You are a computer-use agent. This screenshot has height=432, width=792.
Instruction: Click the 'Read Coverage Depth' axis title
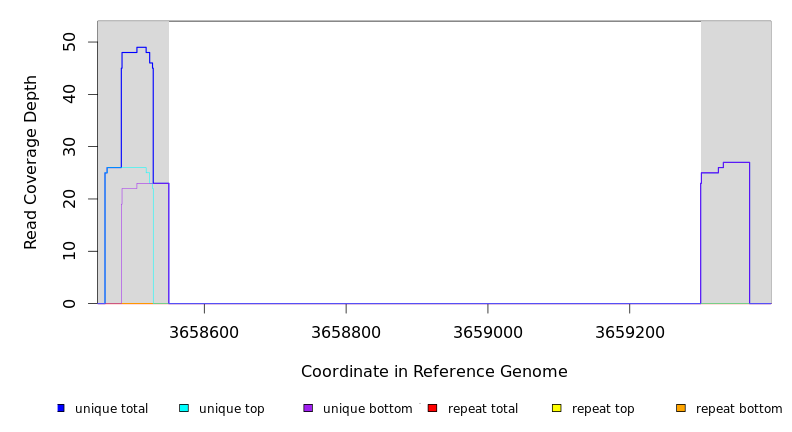(31, 162)
